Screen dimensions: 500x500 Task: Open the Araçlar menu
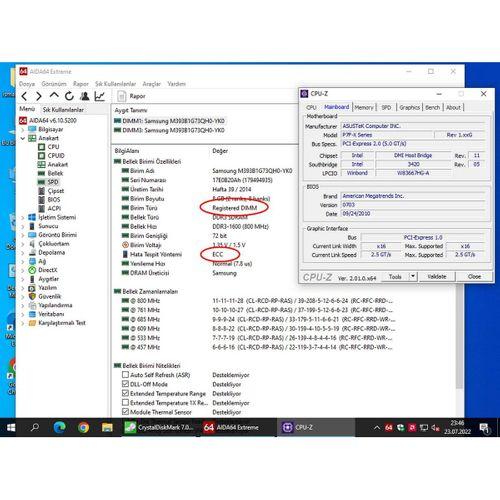152,84
